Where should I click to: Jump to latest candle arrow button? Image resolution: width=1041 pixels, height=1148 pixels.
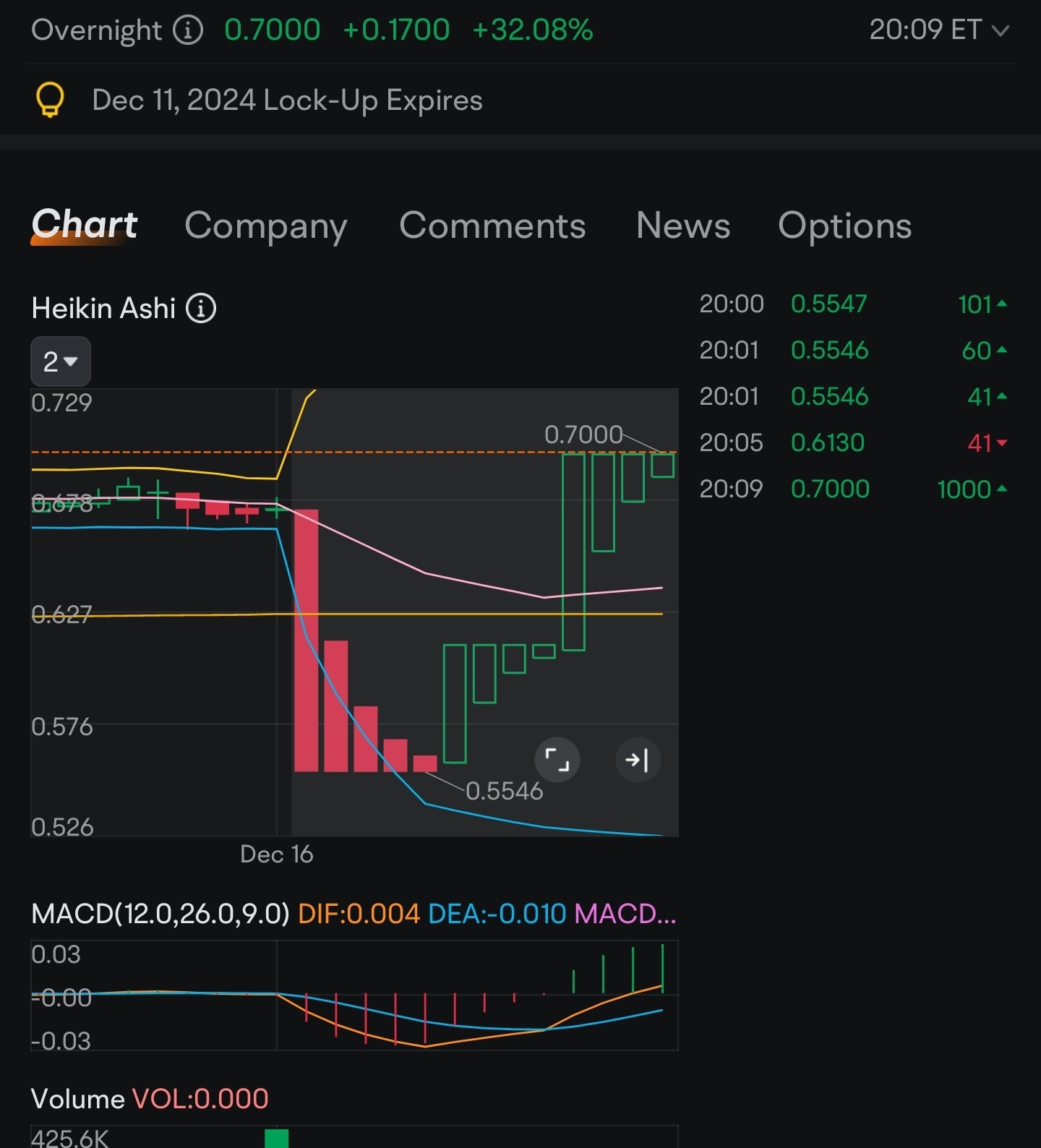click(x=637, y=760)
